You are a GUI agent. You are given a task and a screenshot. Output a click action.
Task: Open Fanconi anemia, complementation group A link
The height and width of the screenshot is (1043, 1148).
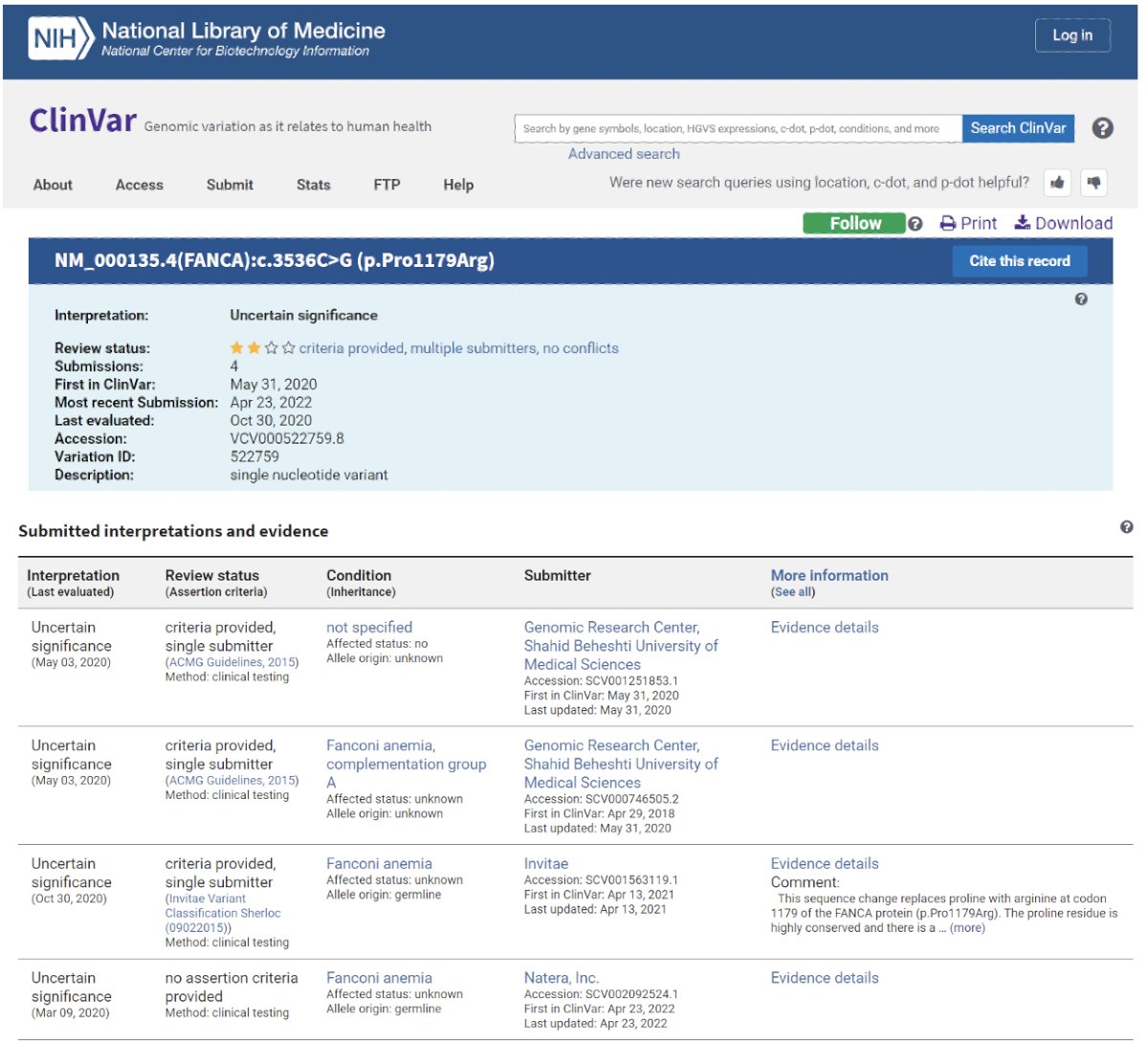coord(406,764)
